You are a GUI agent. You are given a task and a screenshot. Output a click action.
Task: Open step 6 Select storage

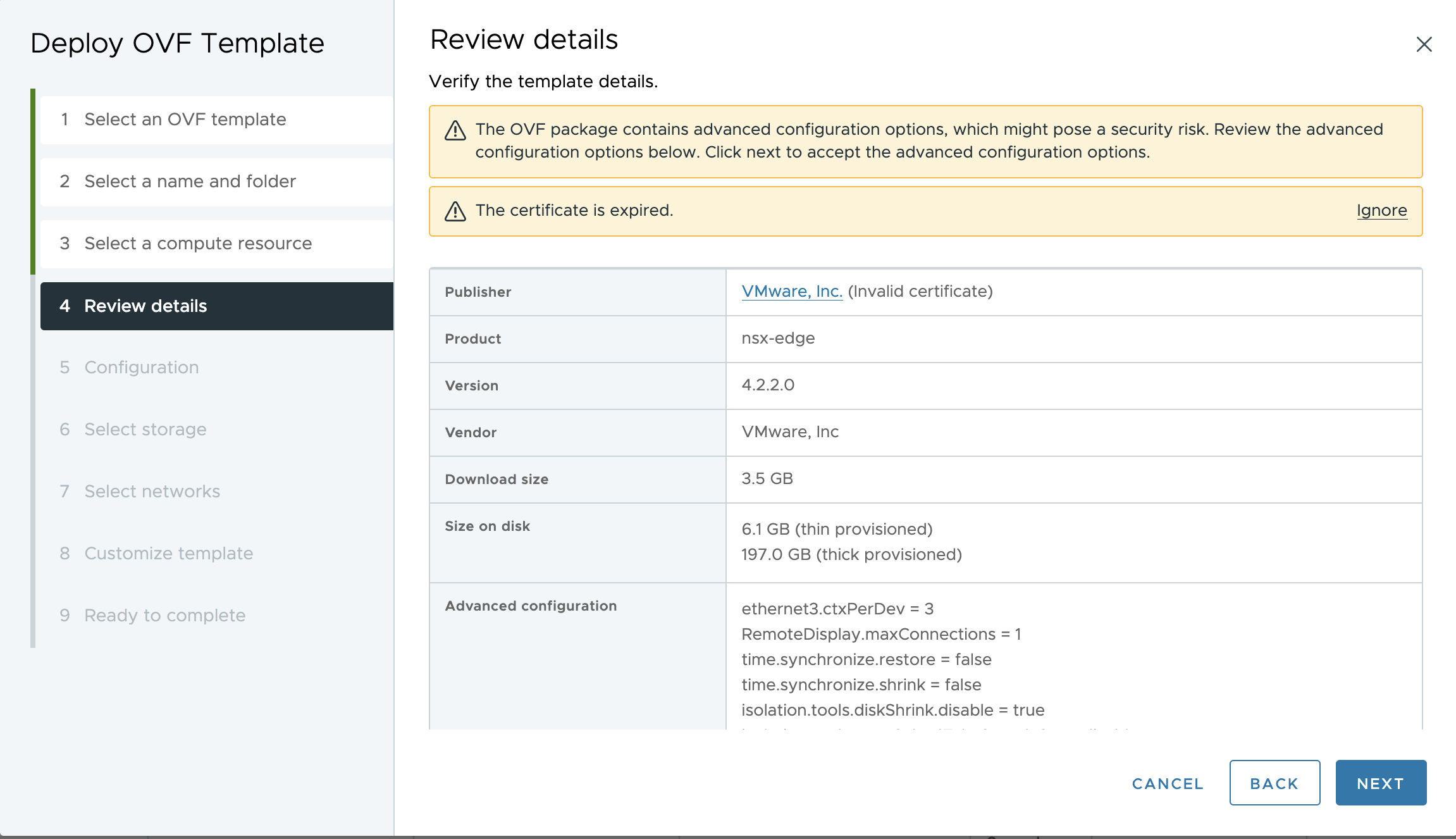(x=144, y=429)
